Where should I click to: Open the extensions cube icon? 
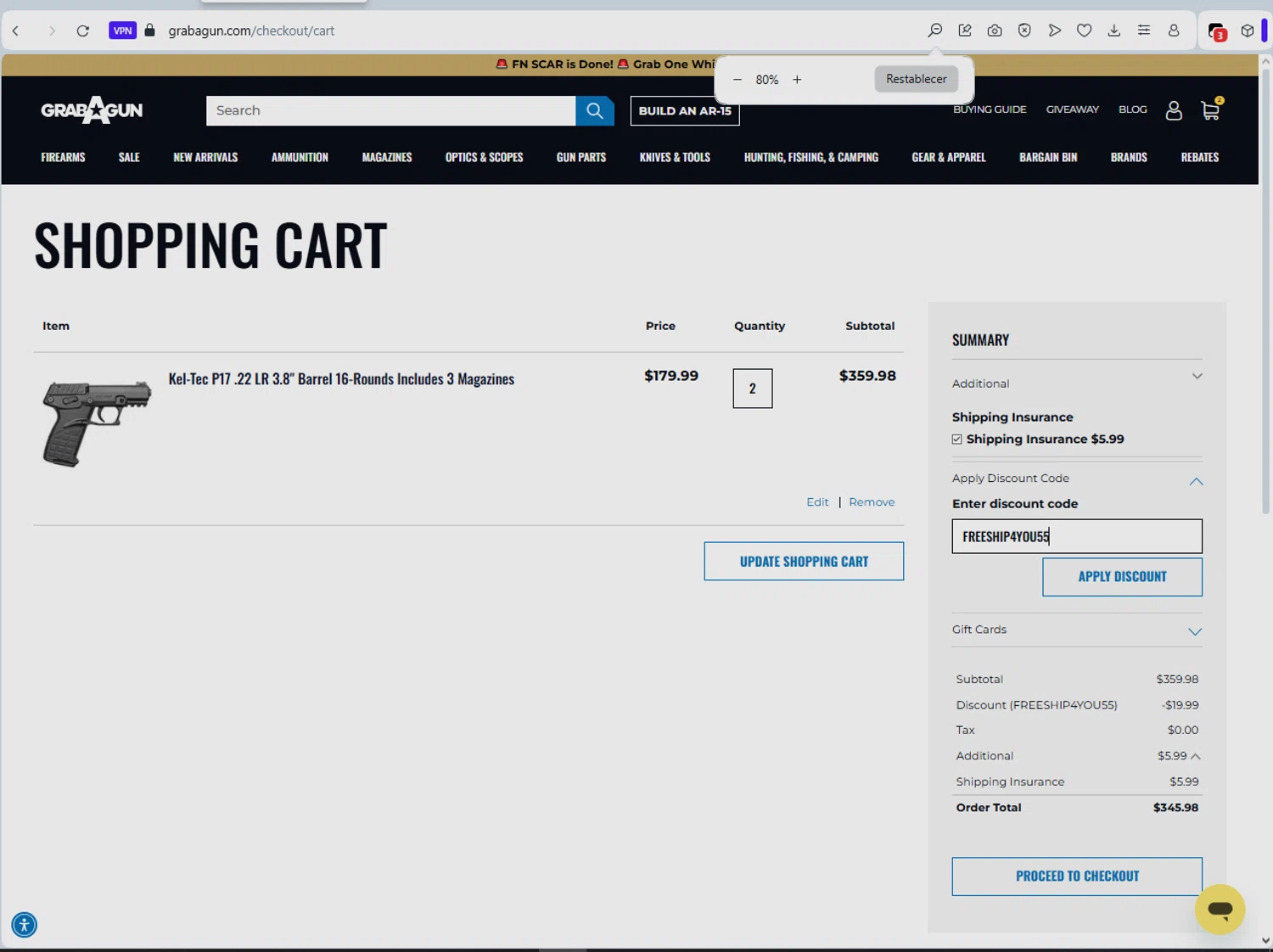pos(1248,31)
